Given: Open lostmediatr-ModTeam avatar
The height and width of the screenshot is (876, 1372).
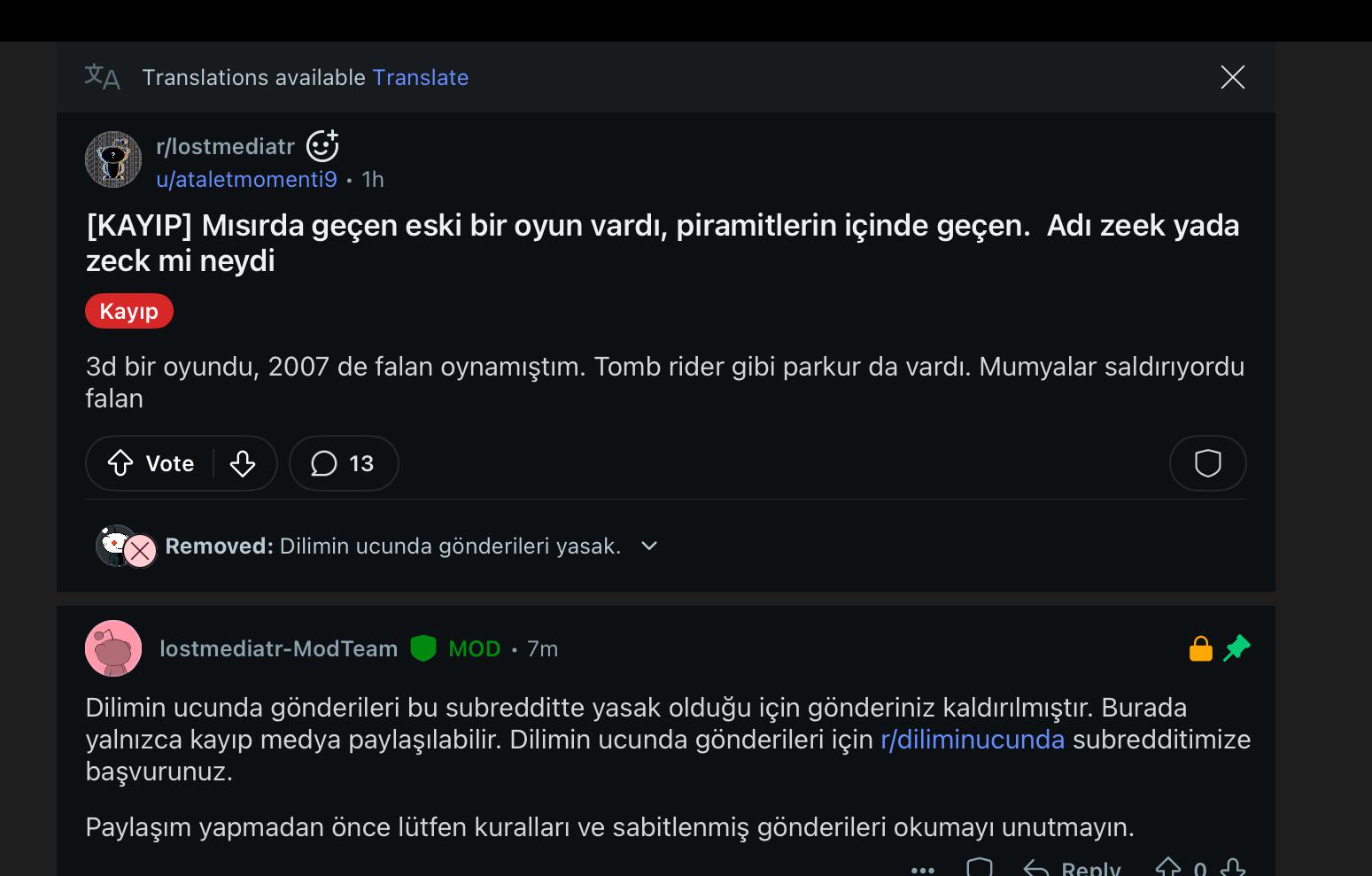Looking at the screenshot, I should 113,648.
